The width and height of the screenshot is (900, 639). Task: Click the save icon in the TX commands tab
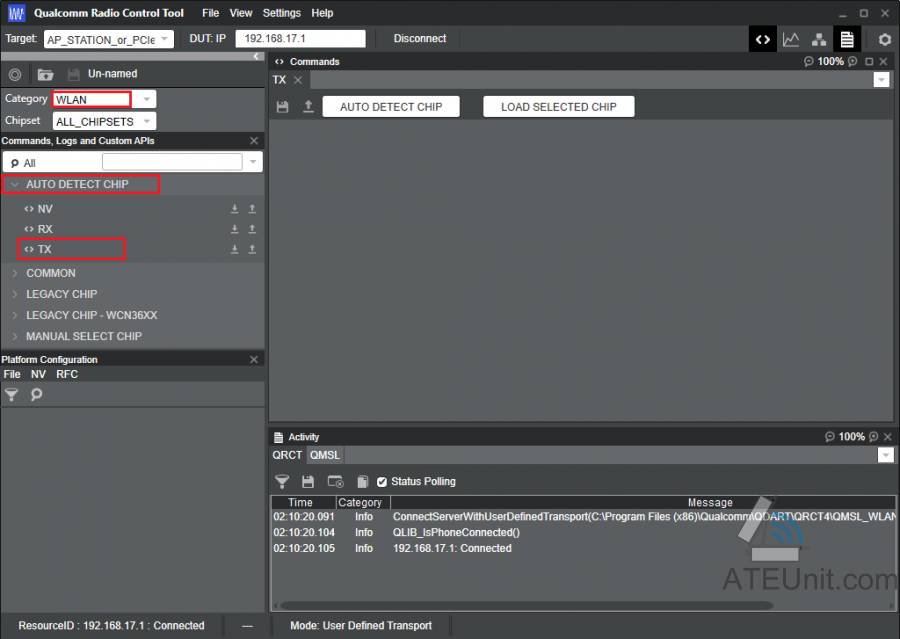tap(282, 107)
